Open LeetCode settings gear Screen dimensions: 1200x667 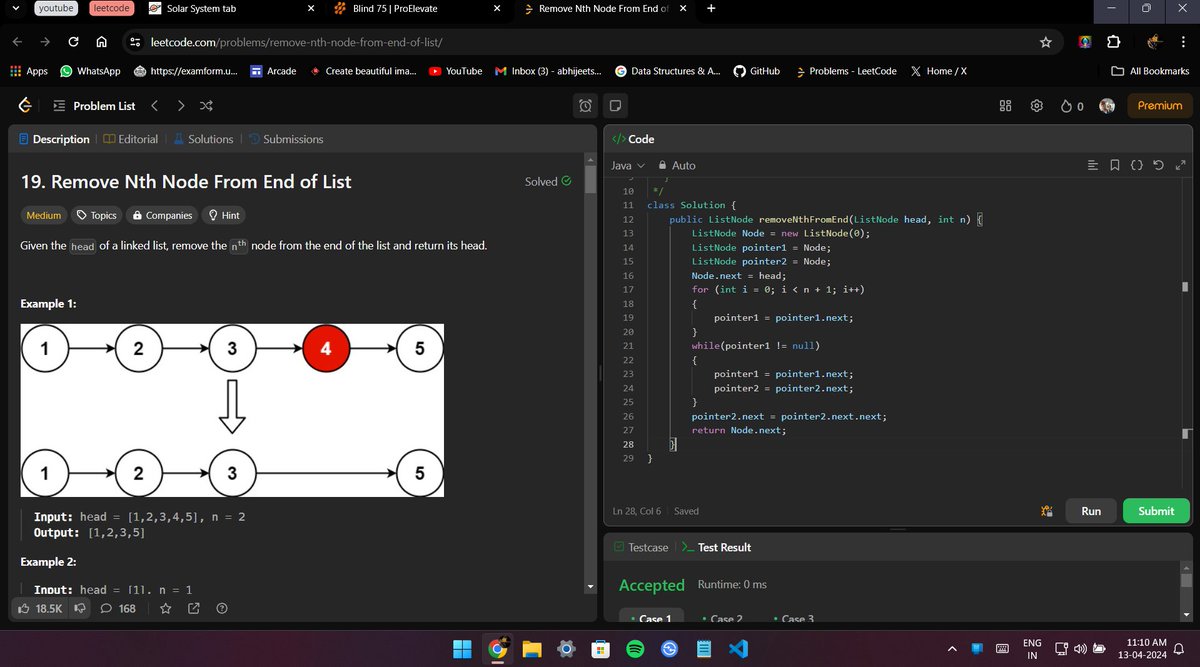point(1037,105)
